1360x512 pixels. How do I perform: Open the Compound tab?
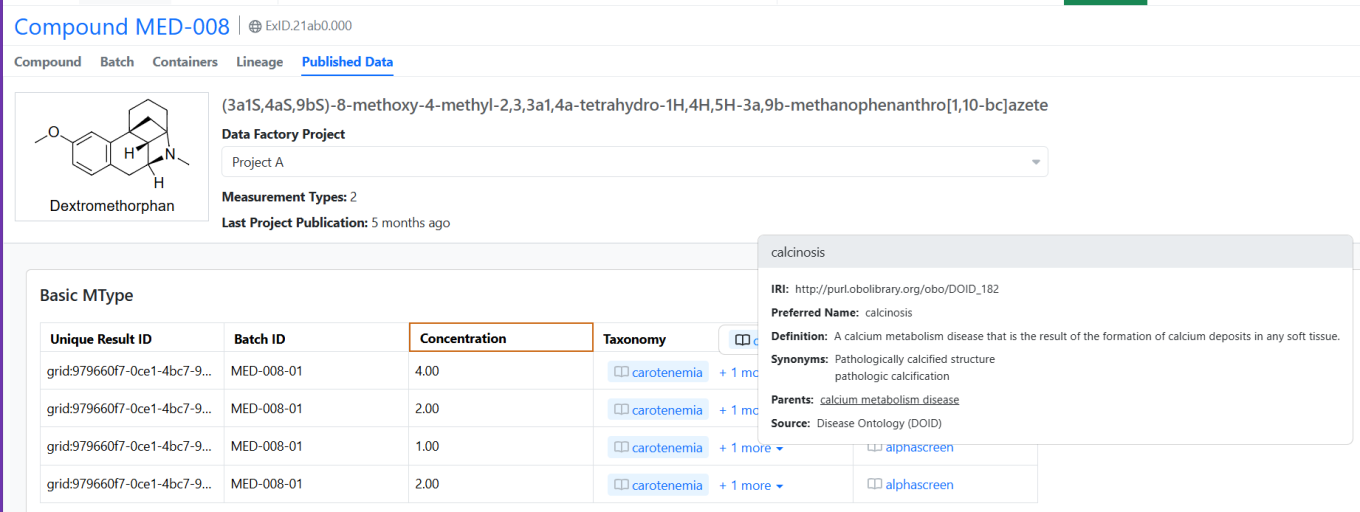[48, 62]
